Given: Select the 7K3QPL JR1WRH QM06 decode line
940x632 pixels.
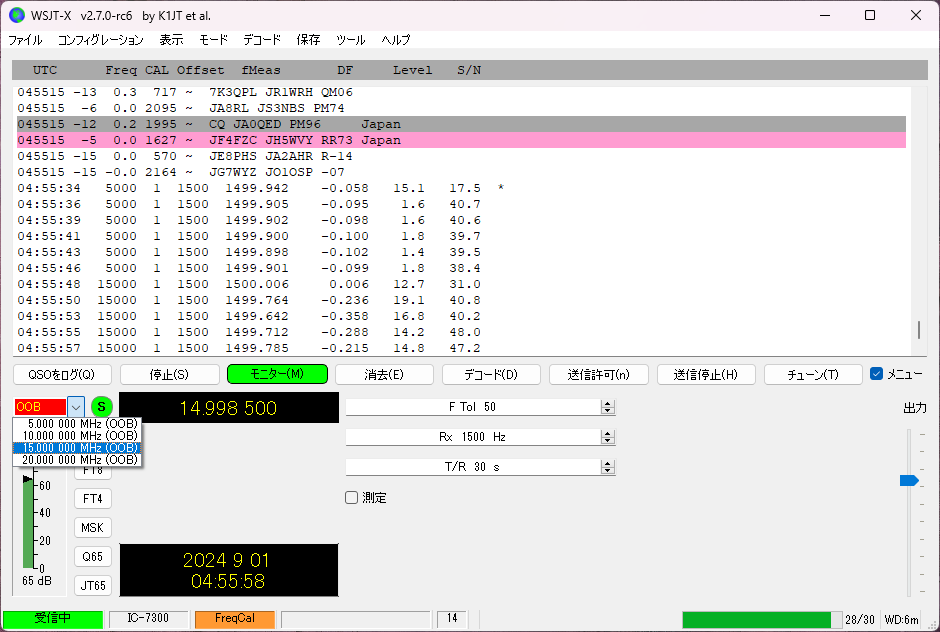Looking at the screenshot, I should 461,92.
